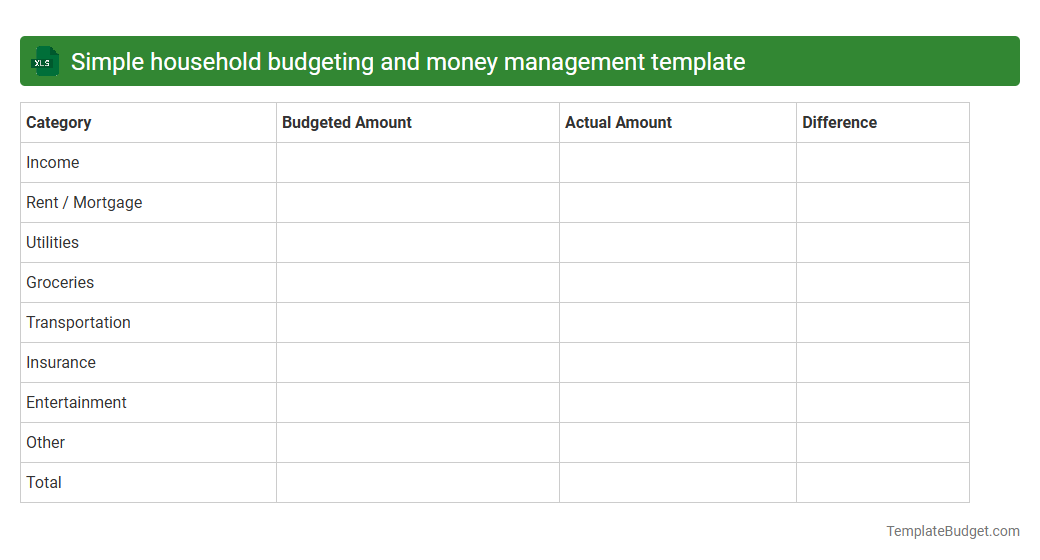1040x560 pixels.
Task: Click Difference cell for Insurance
Action: 883,362
